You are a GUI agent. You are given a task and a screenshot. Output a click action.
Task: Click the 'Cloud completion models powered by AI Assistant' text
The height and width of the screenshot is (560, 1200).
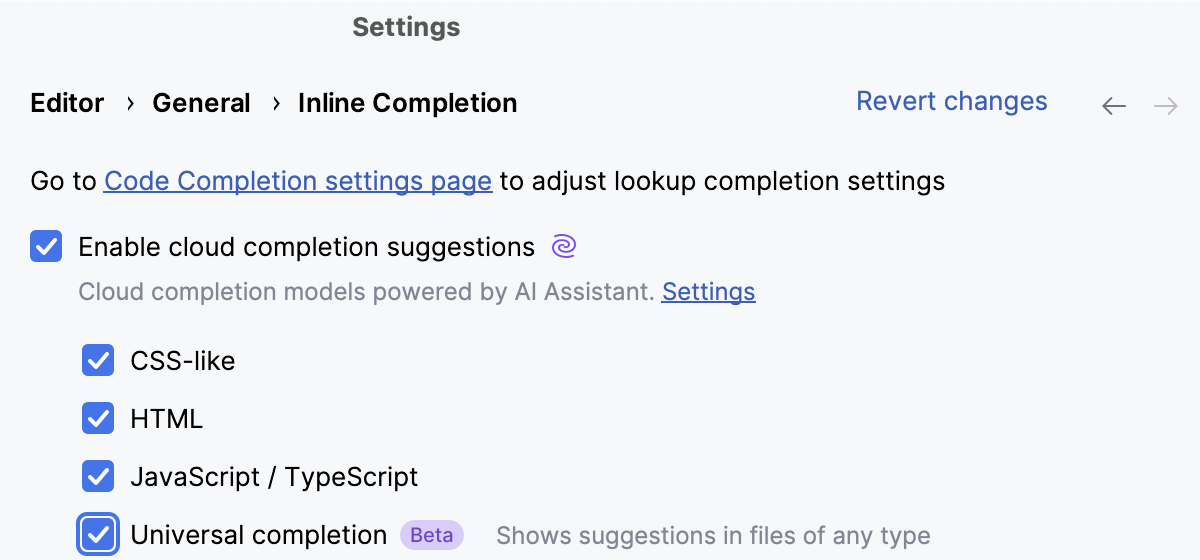(x=366, y=292)
